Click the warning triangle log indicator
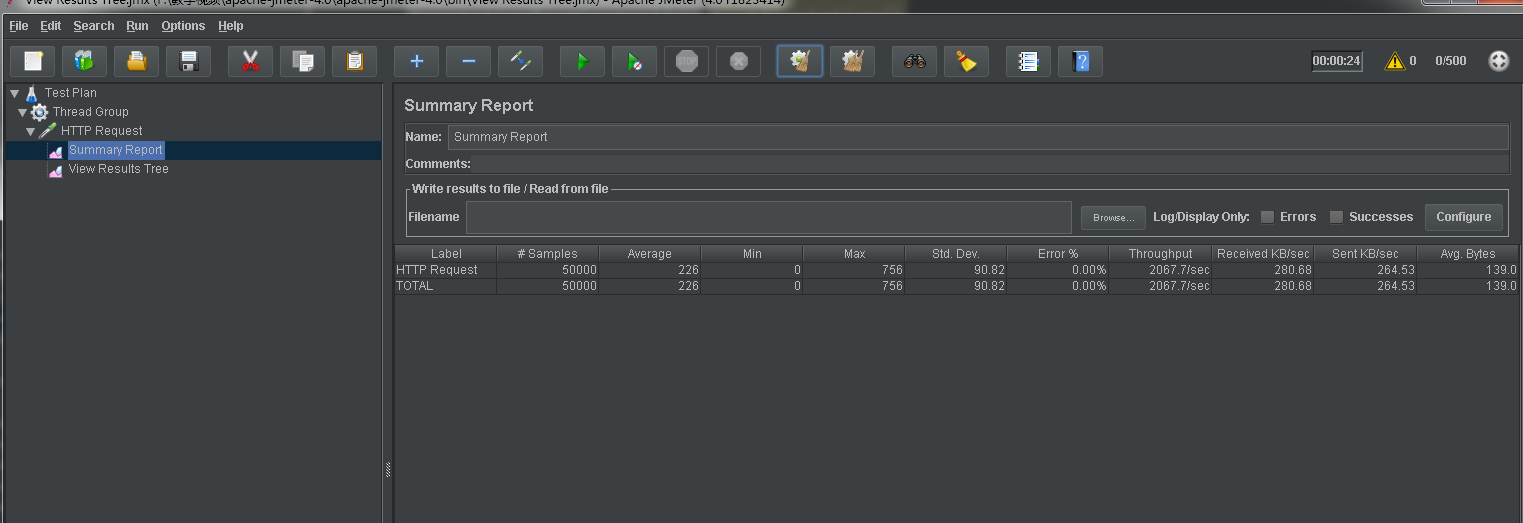1523x523 pixels. [x=1394, y=61]
